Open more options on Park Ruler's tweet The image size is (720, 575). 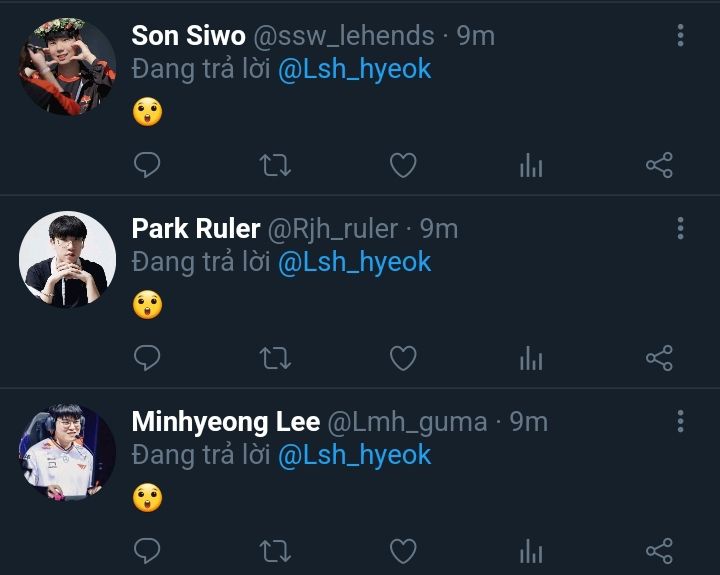tap(680, 228)
